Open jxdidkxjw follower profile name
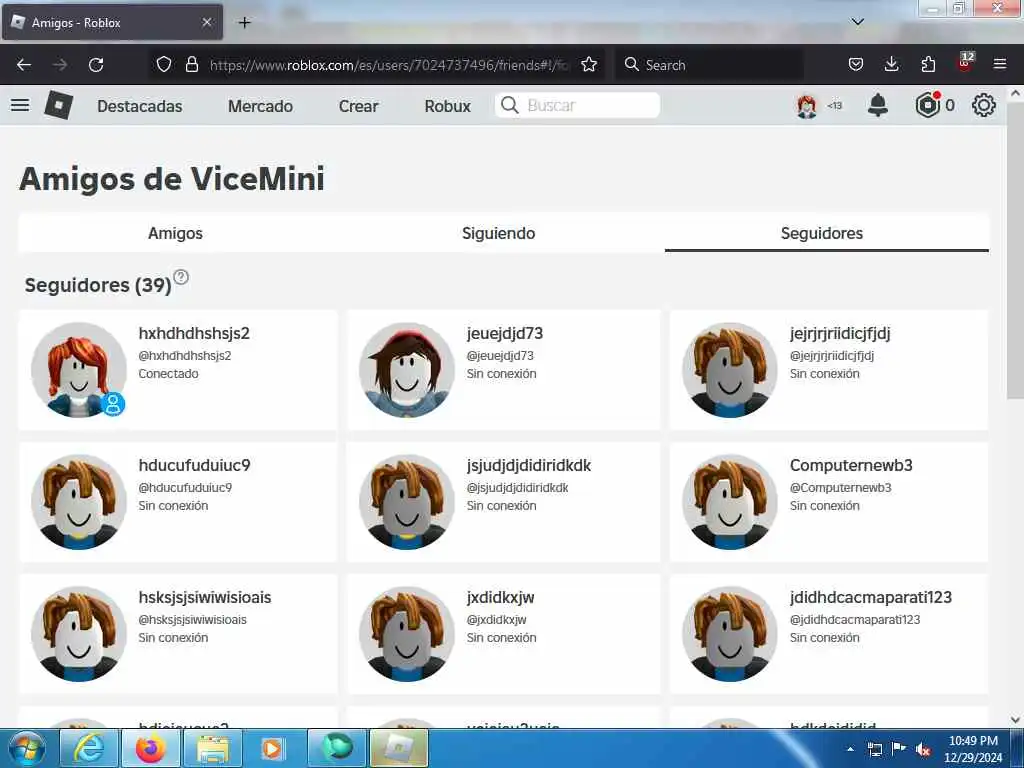This screenshot has height=768, width=1024. pyautogui.click(x=500, y=597)
